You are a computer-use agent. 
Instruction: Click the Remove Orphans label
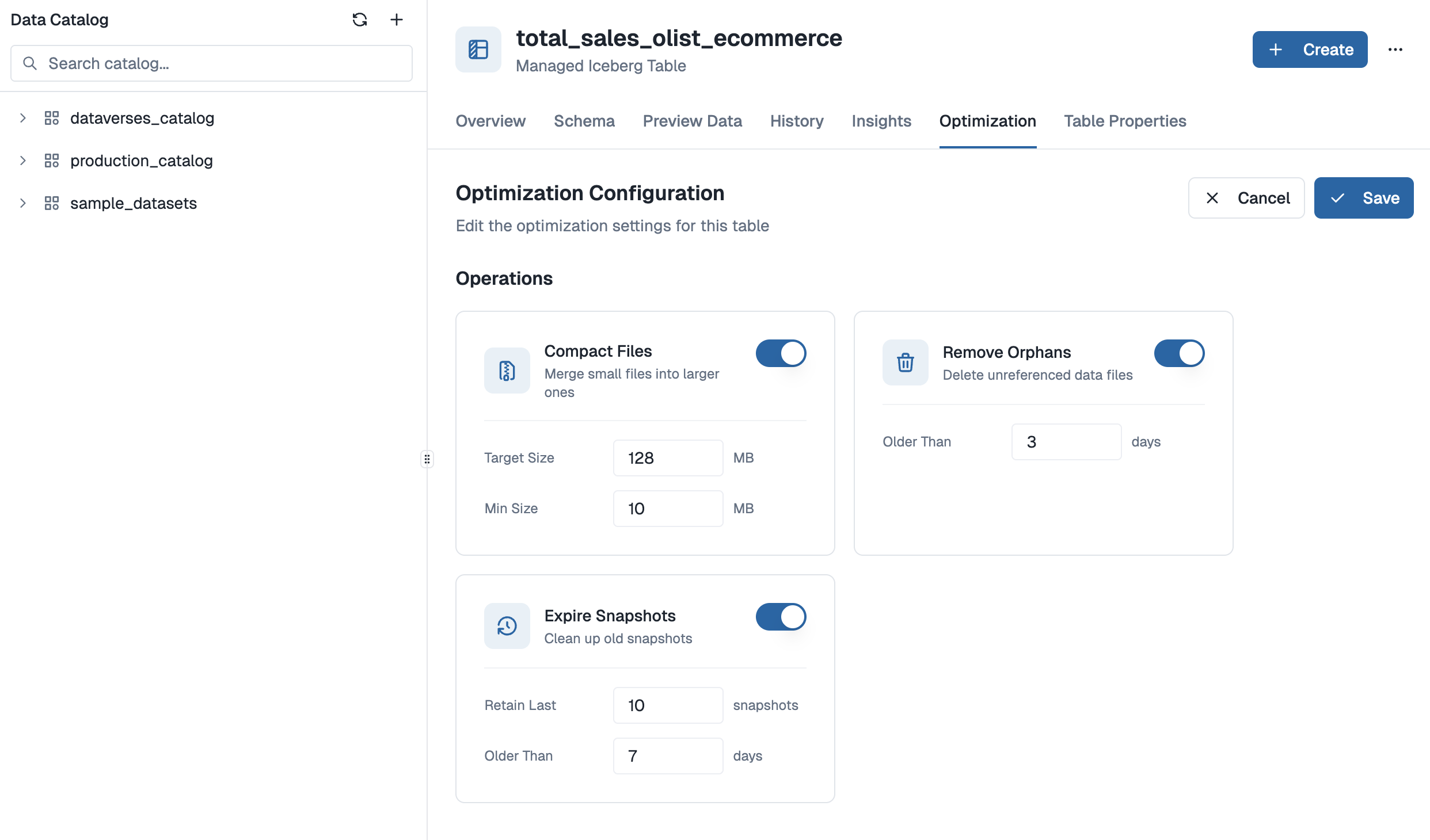(x=1007, y=352)
